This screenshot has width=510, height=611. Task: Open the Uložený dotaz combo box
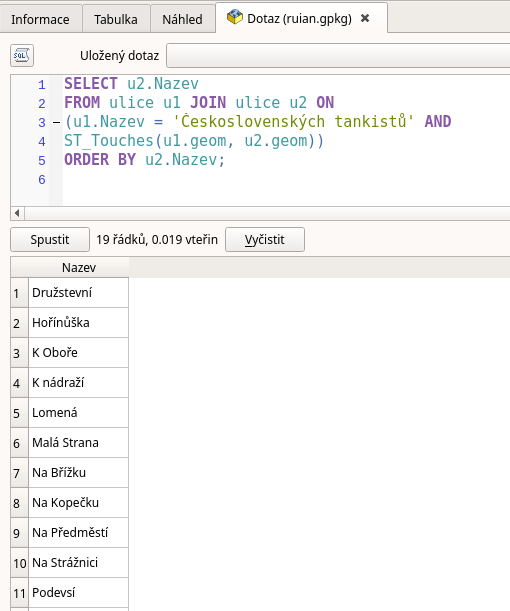(338, 56)
